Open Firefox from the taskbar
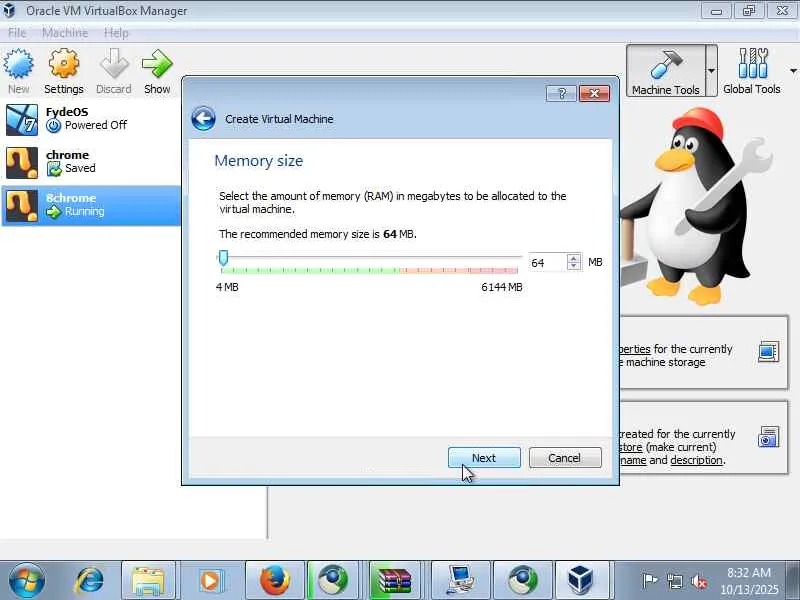Viewport: 800px width, 600px height. 274,581
